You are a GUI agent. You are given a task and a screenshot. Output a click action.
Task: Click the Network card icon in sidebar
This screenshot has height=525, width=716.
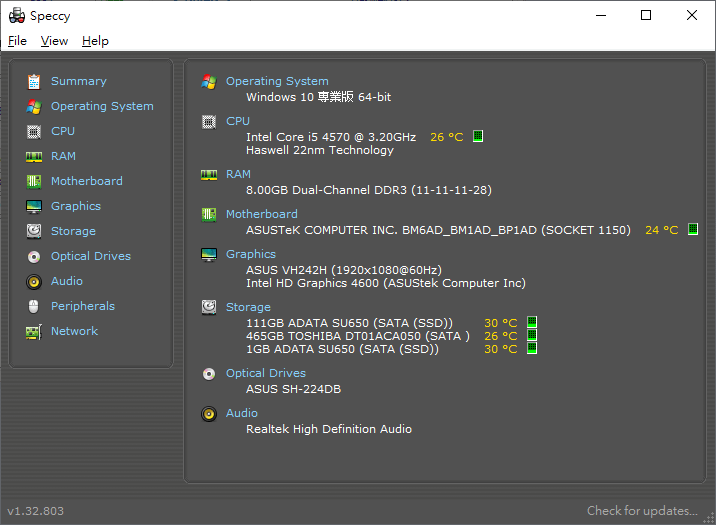[34, 332]
